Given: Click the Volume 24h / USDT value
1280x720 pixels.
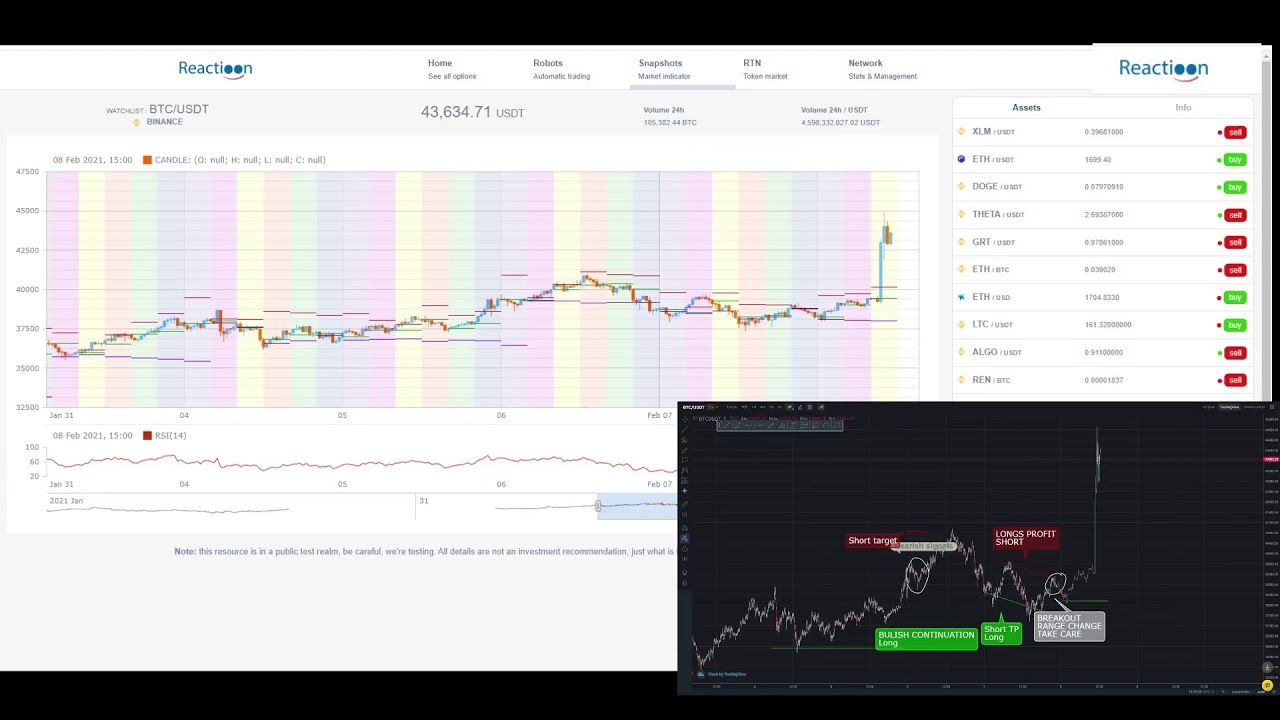Looking at the screenshot, I should pyautogui.click(x=840, y=123).
